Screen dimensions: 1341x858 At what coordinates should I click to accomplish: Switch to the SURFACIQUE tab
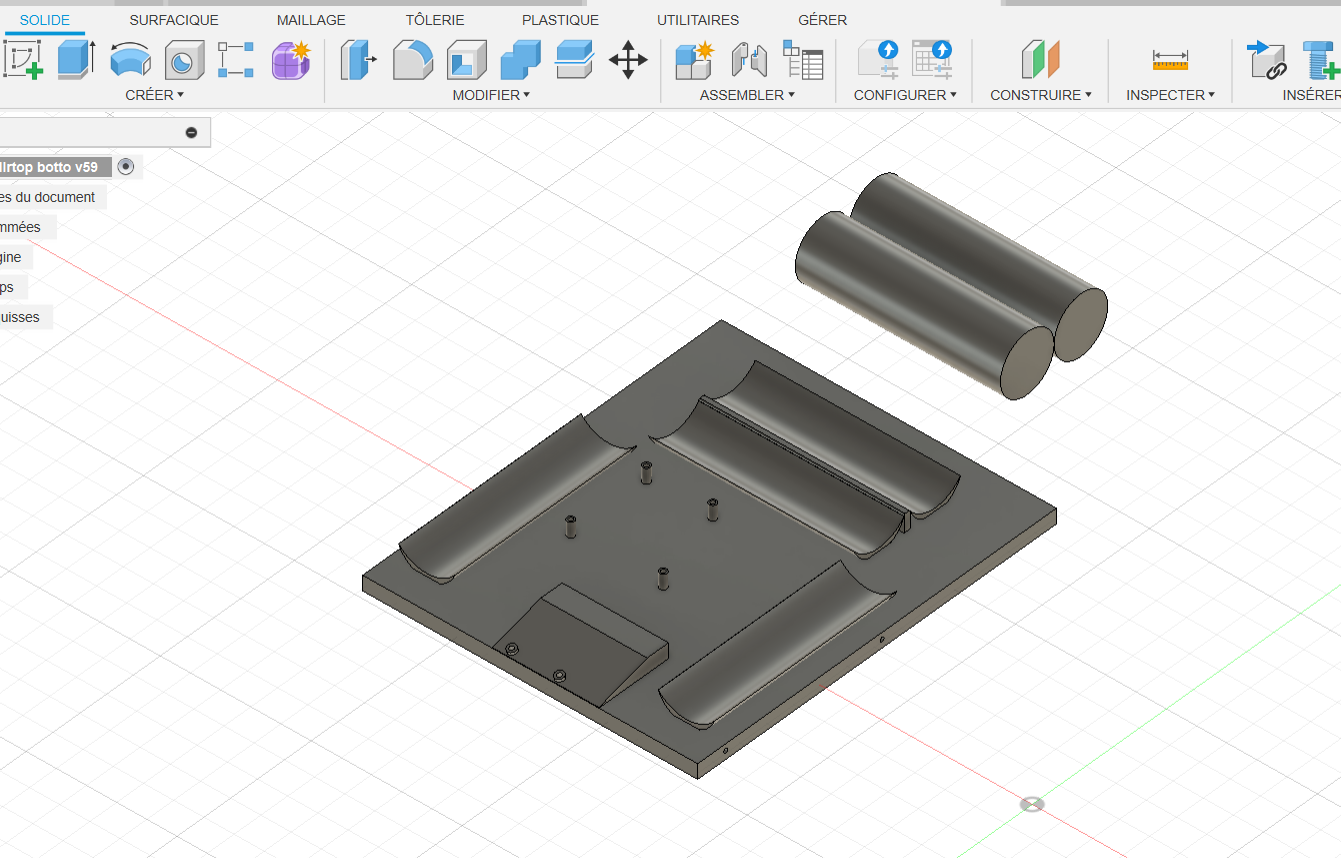(x=174, y=20)
